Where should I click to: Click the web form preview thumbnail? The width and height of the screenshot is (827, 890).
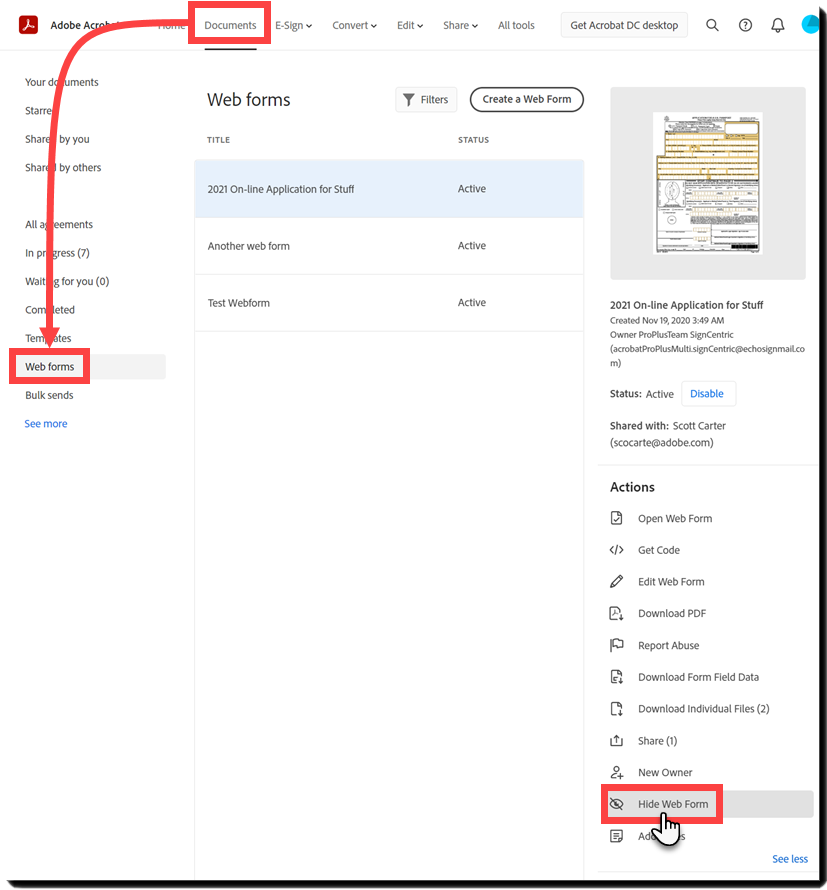pyautogui.click(x=707, y=182)
